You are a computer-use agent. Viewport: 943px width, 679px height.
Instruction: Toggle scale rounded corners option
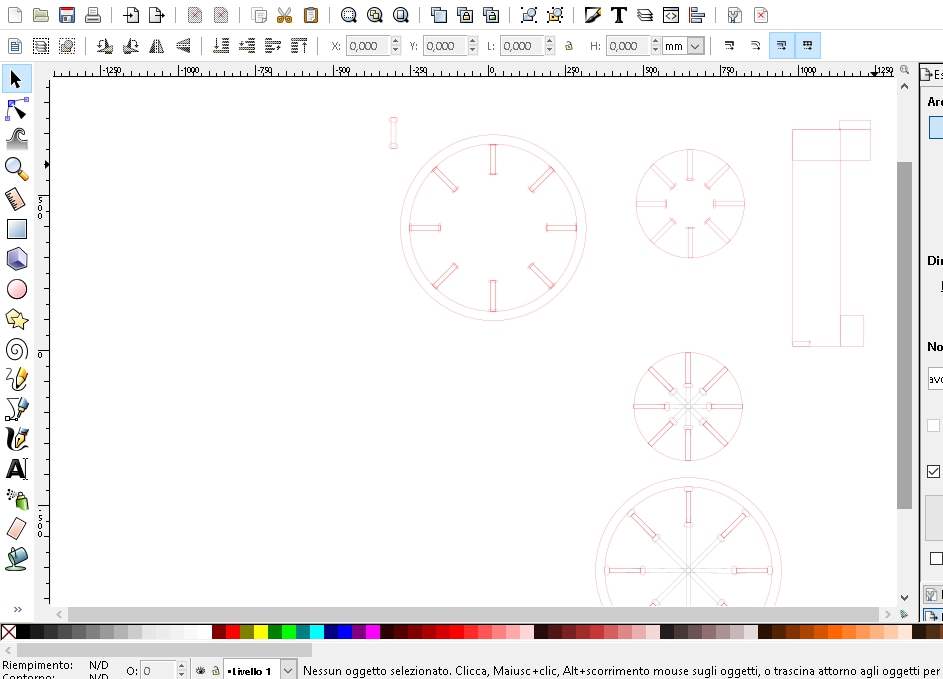pyautogui.click(x=755, y=46)
